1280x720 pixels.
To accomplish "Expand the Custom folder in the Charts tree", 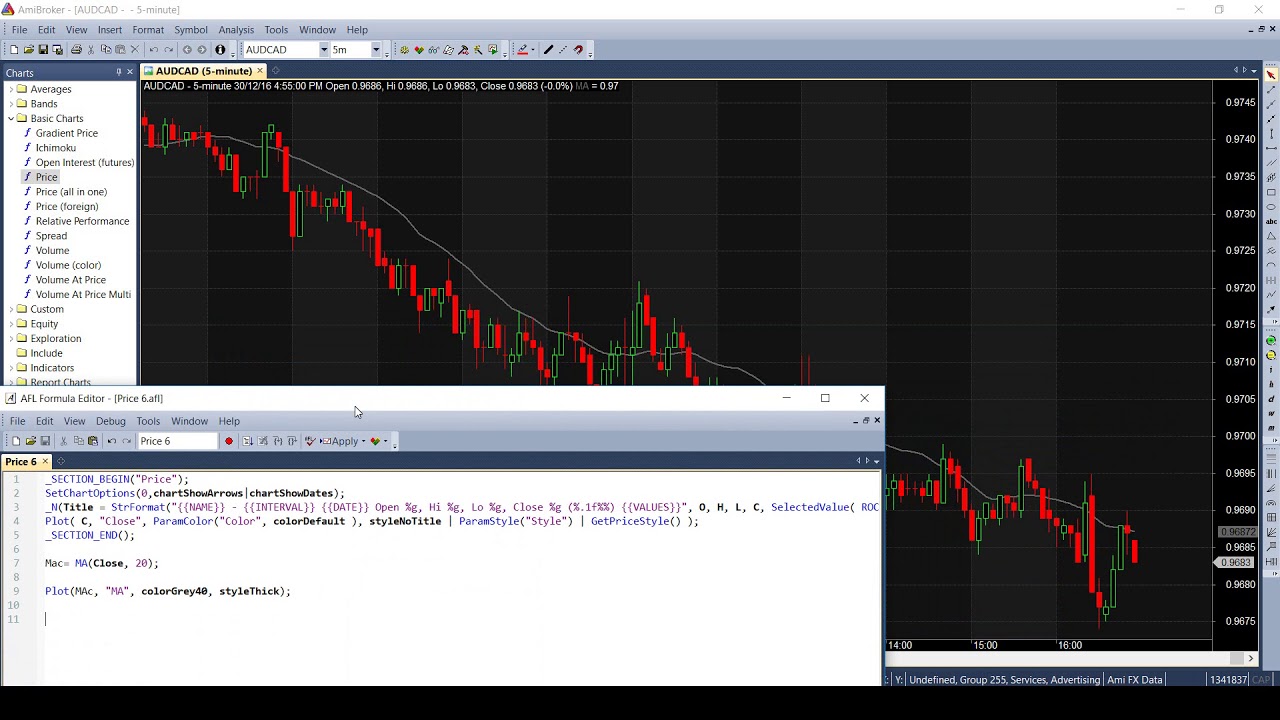I will (11, 309).
